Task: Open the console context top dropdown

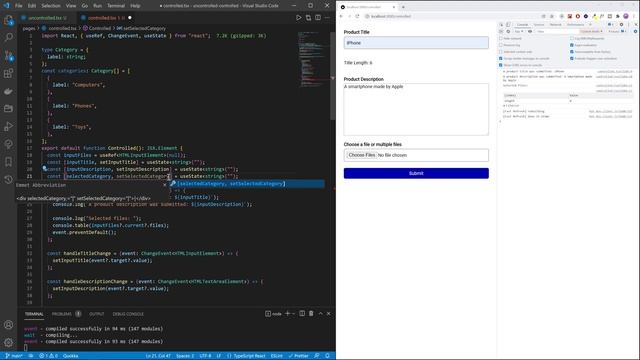Action: [x=518, y=31]
